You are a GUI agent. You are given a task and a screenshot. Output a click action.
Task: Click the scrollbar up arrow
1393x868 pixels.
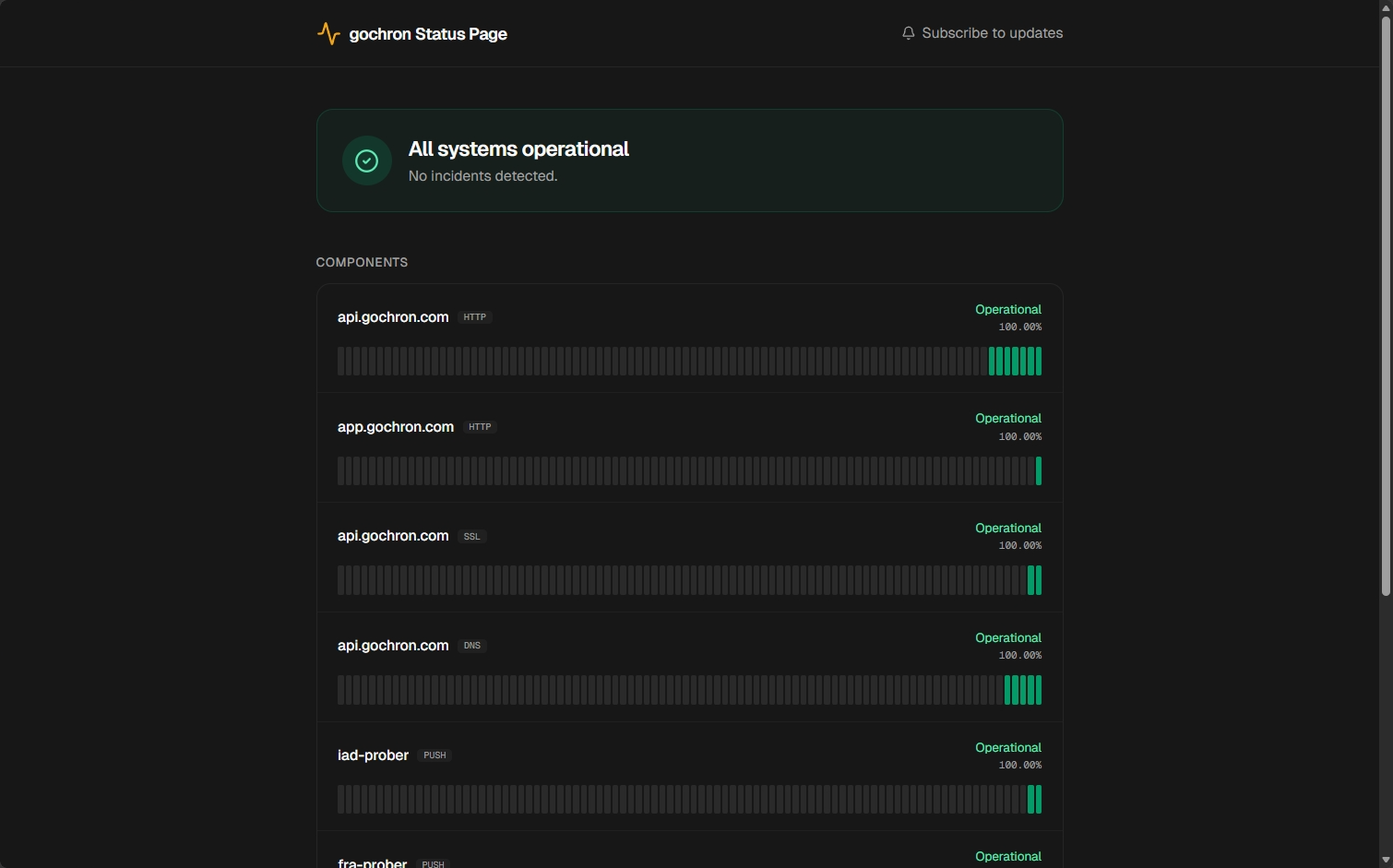pos(1386,7)
